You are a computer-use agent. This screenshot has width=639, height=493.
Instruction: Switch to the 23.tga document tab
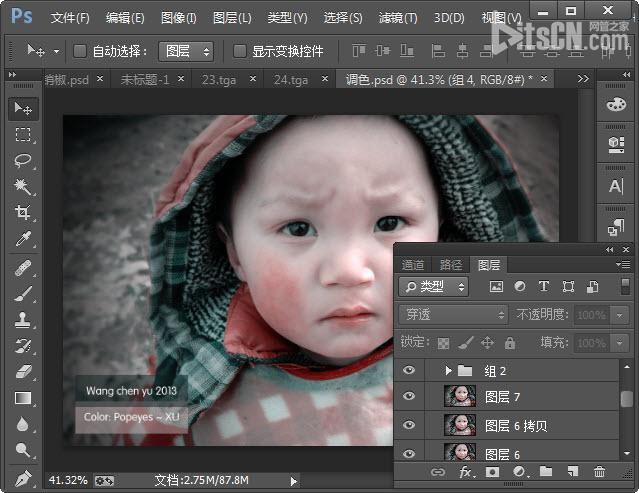click(221, 79)
